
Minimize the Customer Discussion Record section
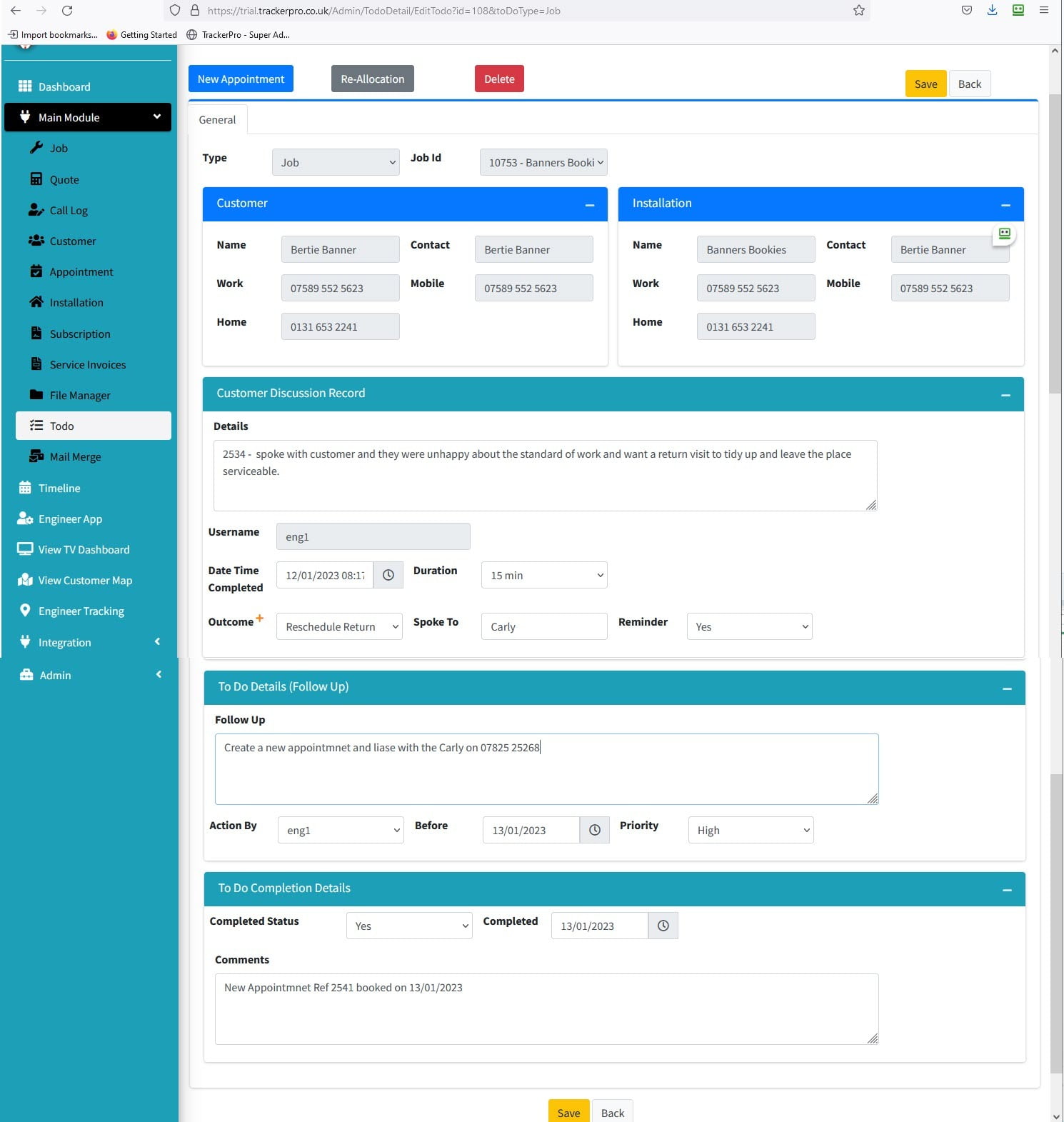point(1005,395)
